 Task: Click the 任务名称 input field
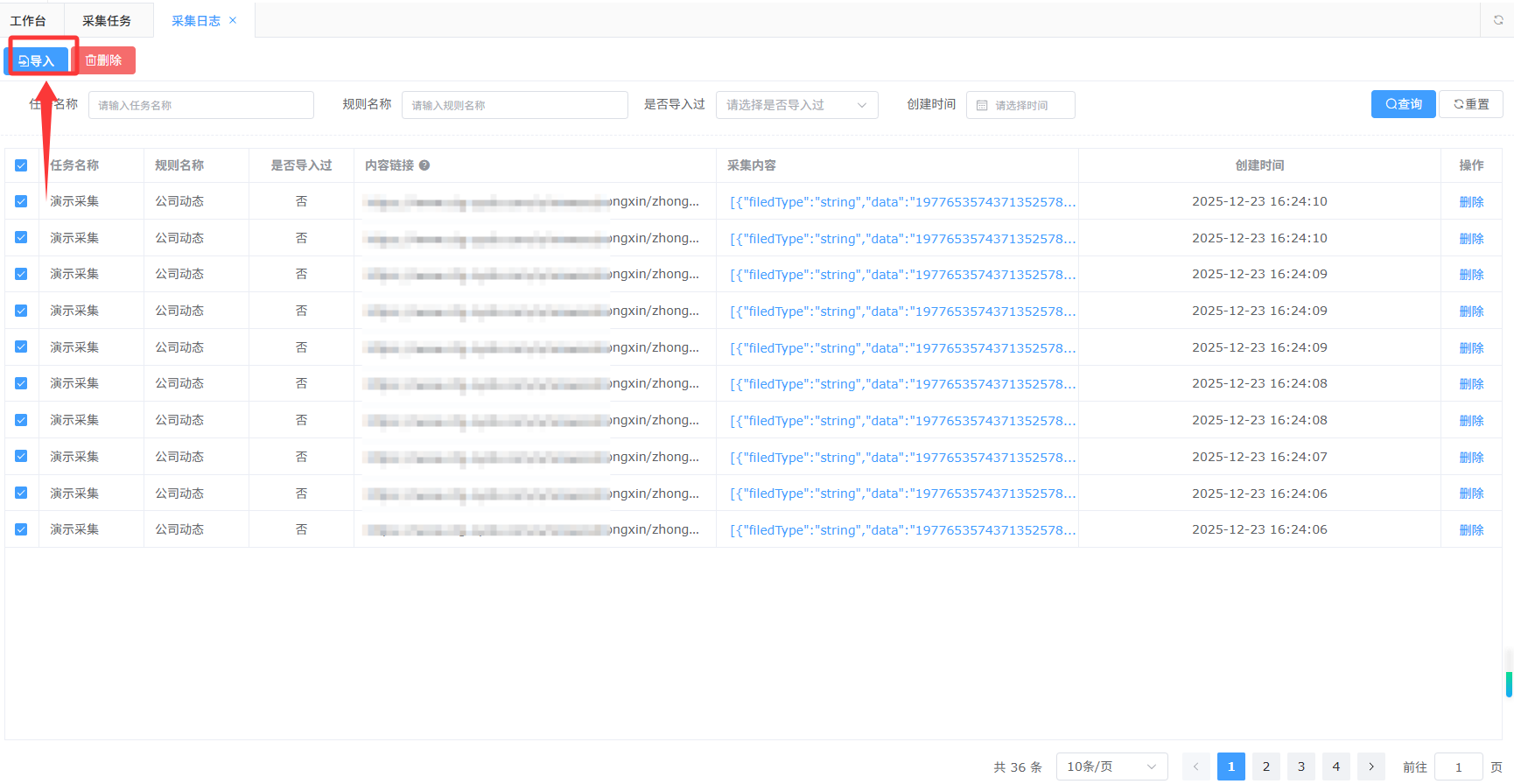coord(201,105)
